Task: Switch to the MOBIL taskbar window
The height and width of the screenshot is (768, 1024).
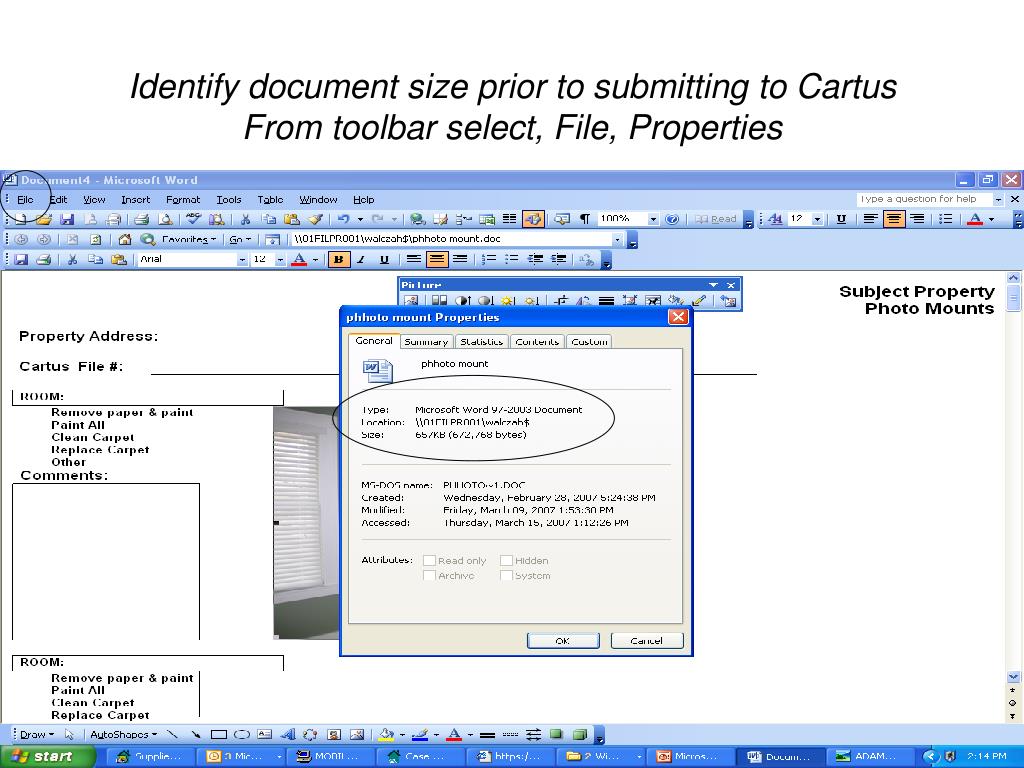Action: 331,756
